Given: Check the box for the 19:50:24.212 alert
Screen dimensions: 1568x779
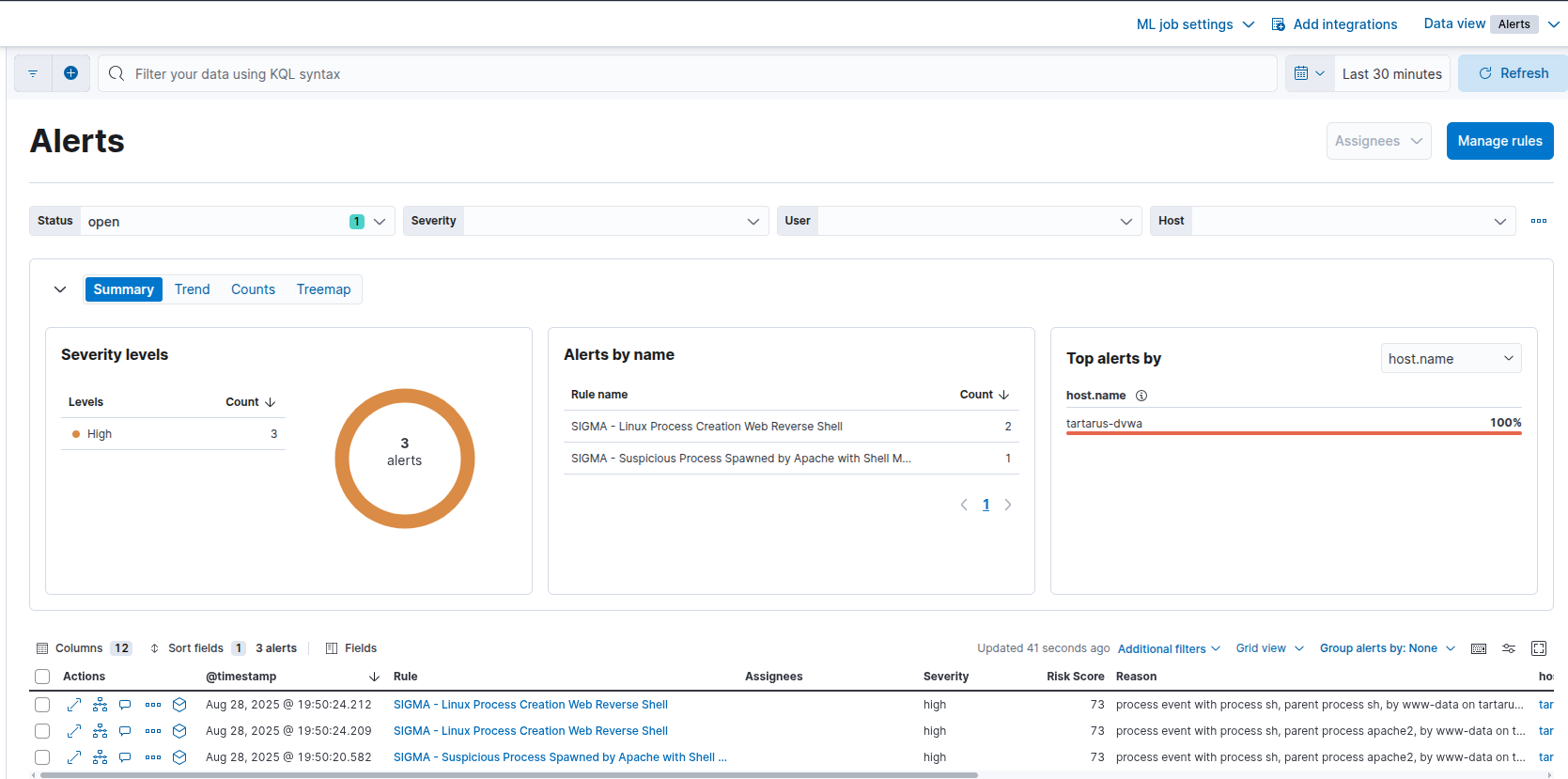Looking at the screenshot, I should (x=42, y=705).
